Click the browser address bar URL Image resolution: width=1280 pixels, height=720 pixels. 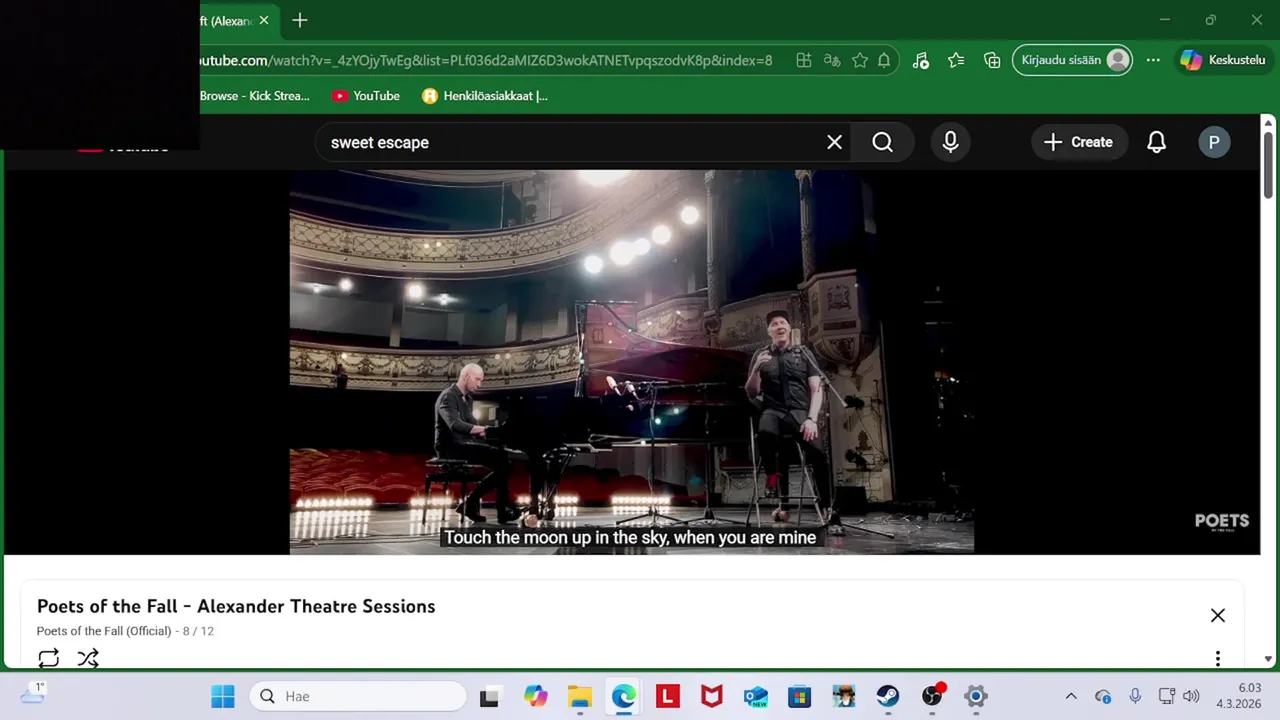tap(486, 60)
